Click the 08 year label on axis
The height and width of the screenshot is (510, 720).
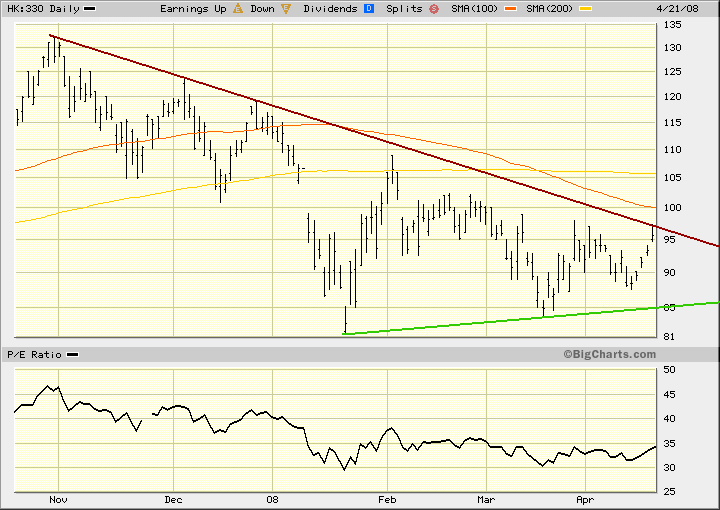[272, 499]
